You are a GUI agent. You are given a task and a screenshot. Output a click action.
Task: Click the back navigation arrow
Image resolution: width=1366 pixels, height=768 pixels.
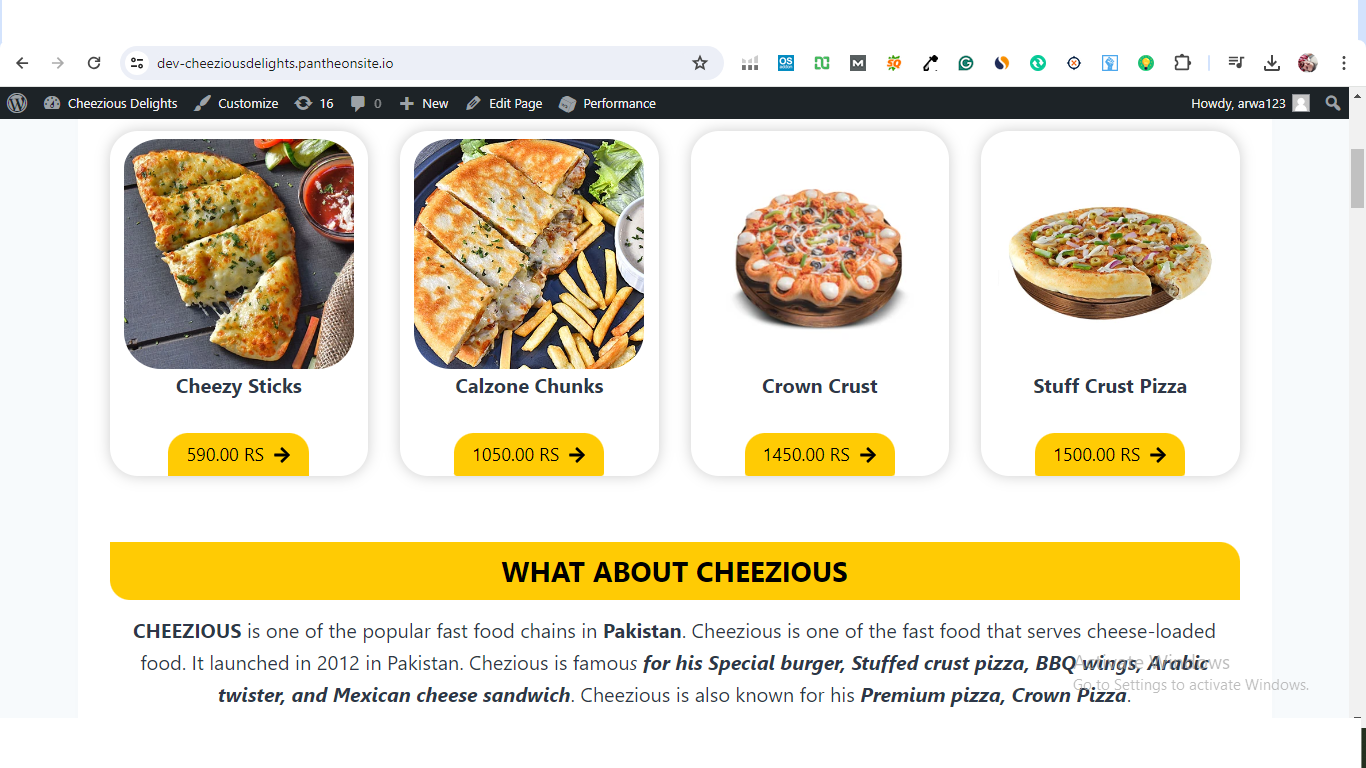[22, 63]
